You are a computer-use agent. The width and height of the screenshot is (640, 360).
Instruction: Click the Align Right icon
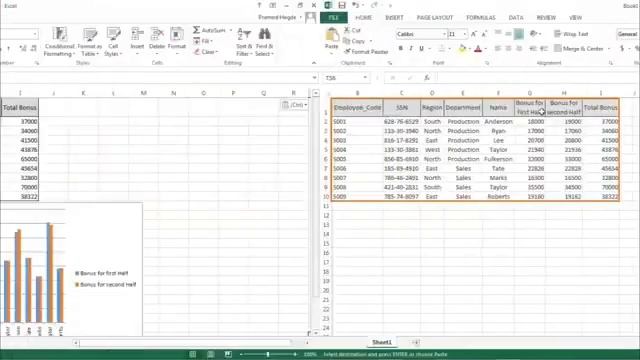coord(519,49)
